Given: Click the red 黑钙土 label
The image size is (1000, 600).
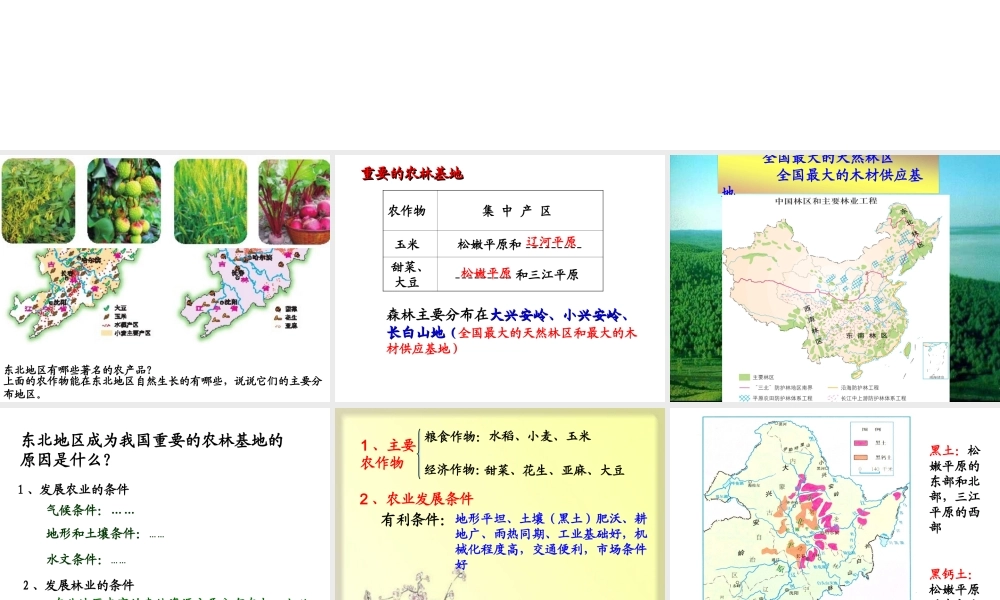Looking at the screenshot, I should tap(950, 574).
